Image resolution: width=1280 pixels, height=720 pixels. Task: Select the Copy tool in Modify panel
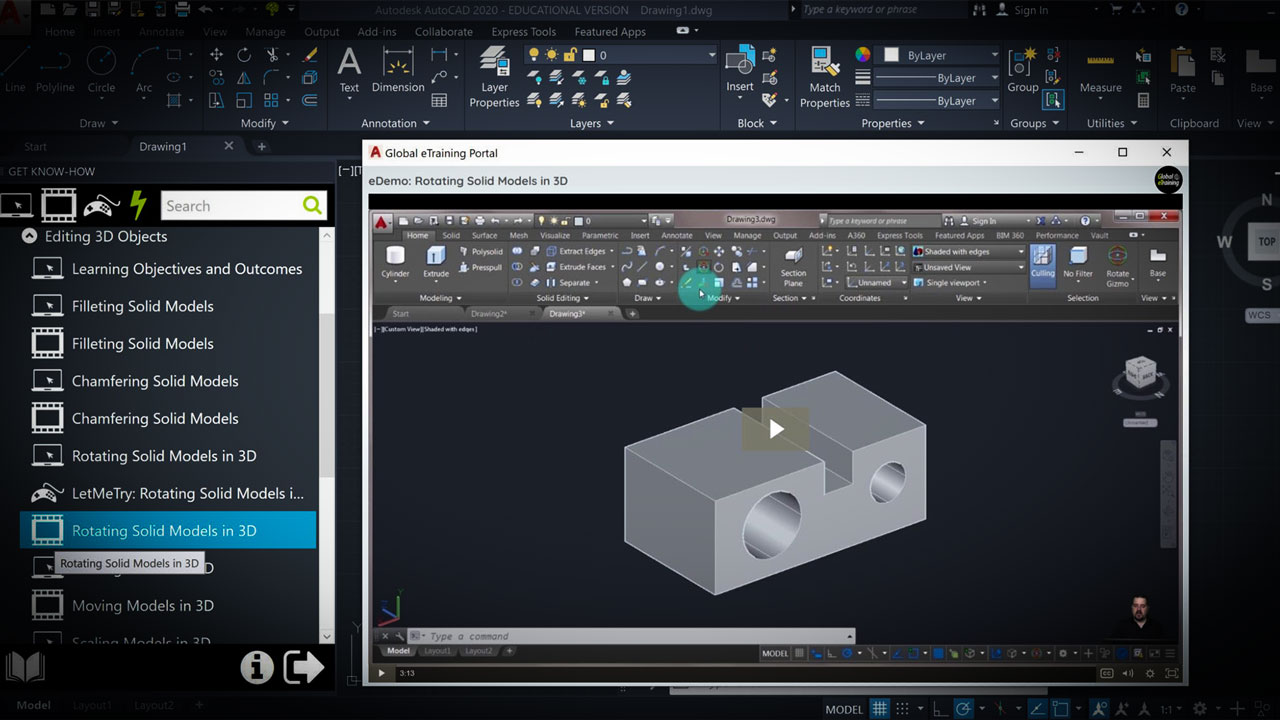click(216, 78)
